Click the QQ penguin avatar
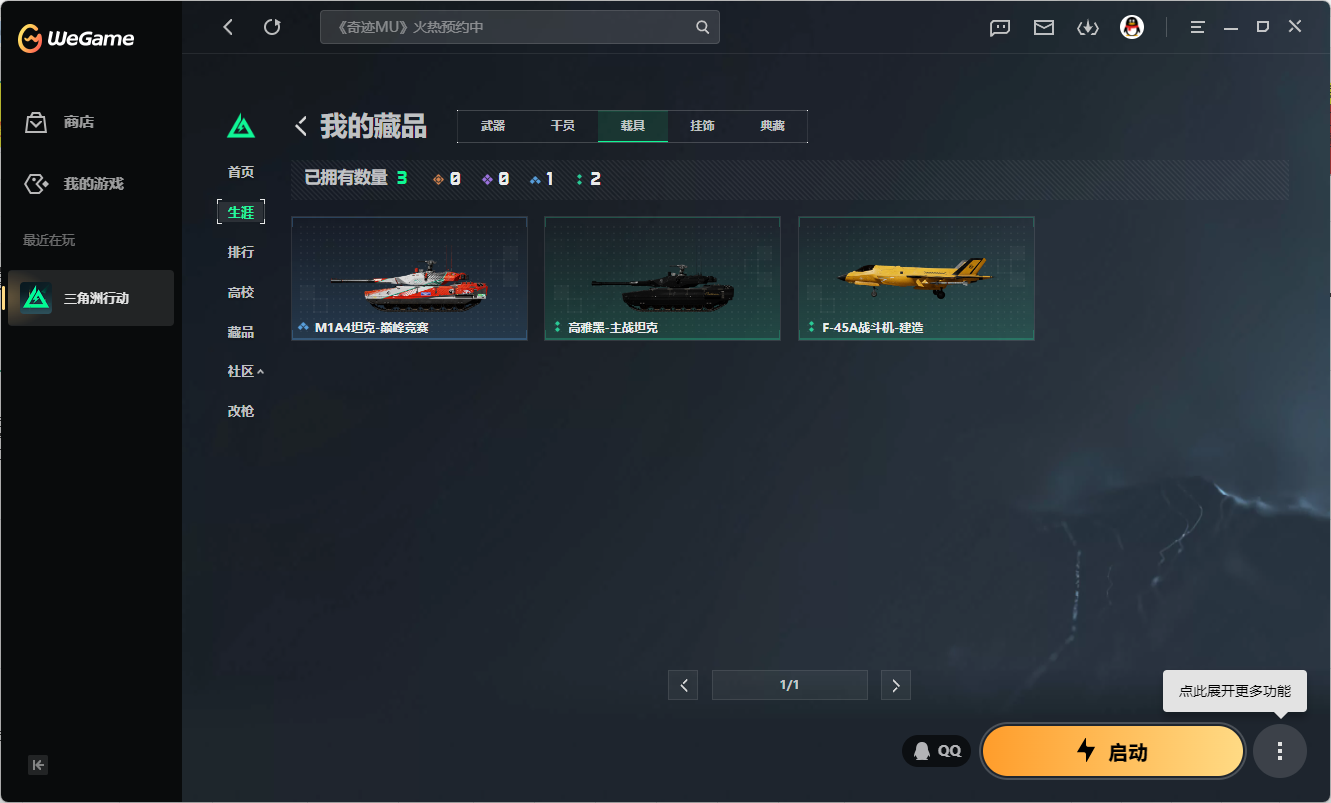This screenshot has height=803, width=1331. 1131,28
